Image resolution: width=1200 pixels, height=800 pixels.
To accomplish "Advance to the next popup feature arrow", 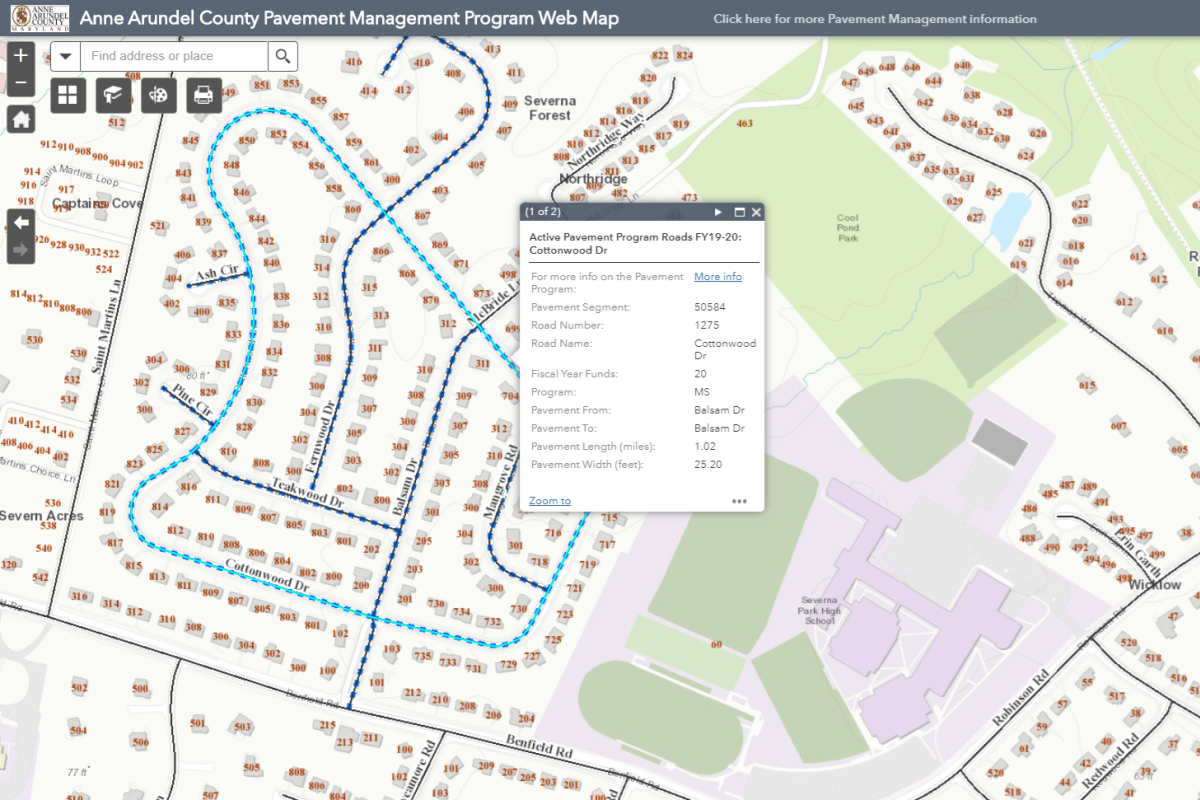I will point(718,212).
